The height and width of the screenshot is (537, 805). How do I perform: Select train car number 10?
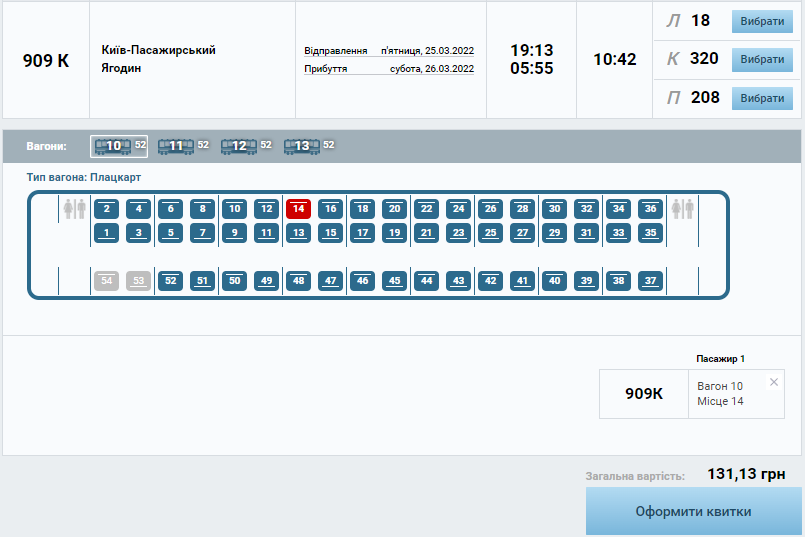tap(118, 146)
